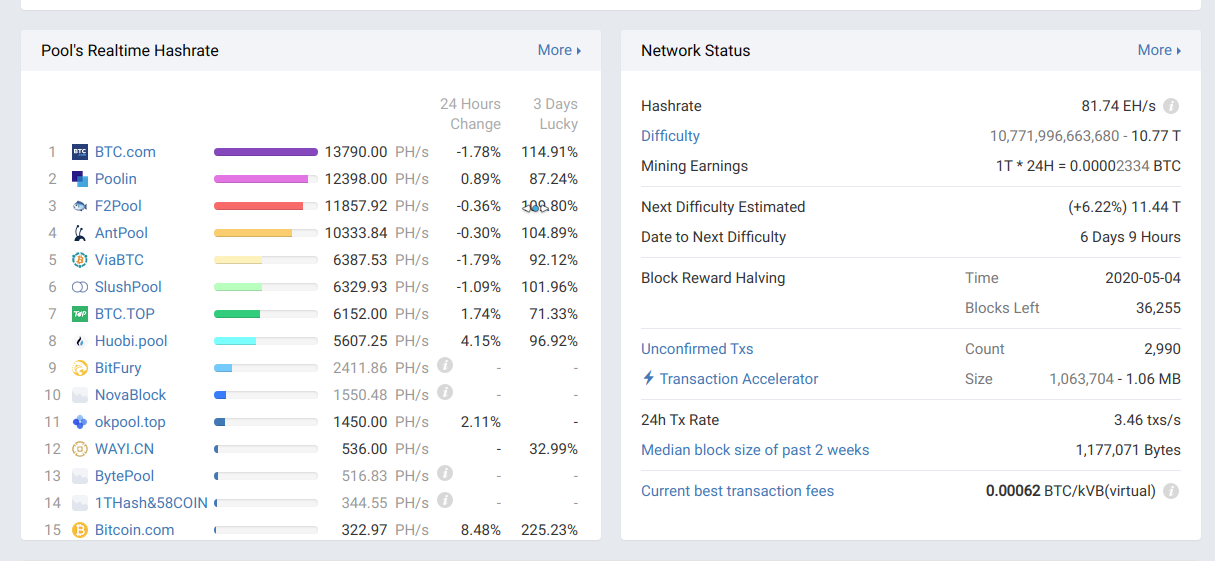Click the BytePool placeholder logo icon
The image size is (1215, 561).
80,476
